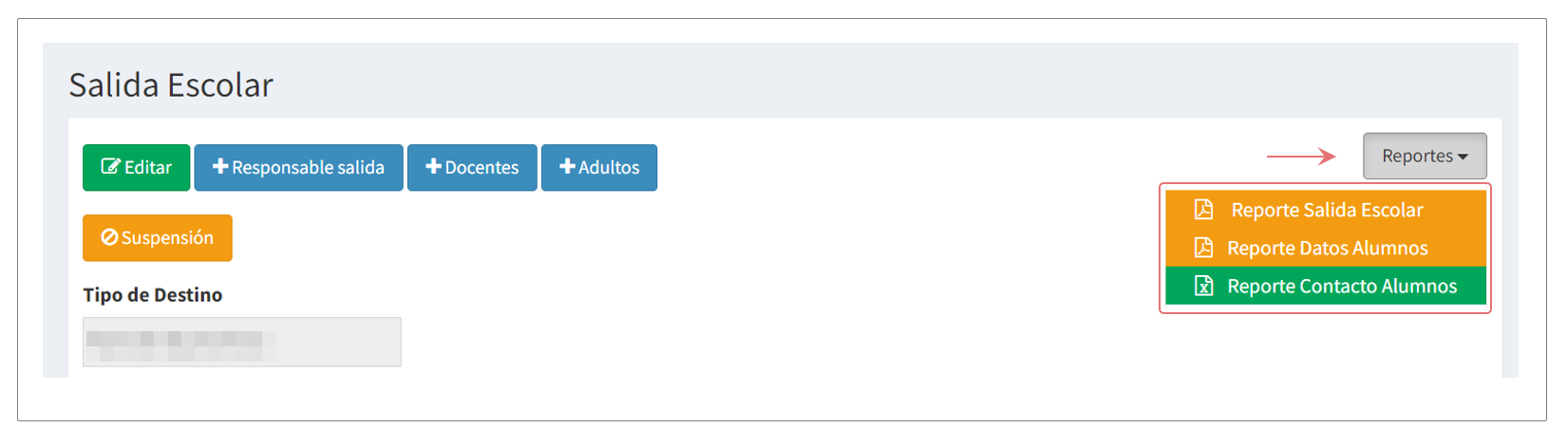Click the Adultos button
This screenshot has height=446, width=1568.
tap(599, 167)
